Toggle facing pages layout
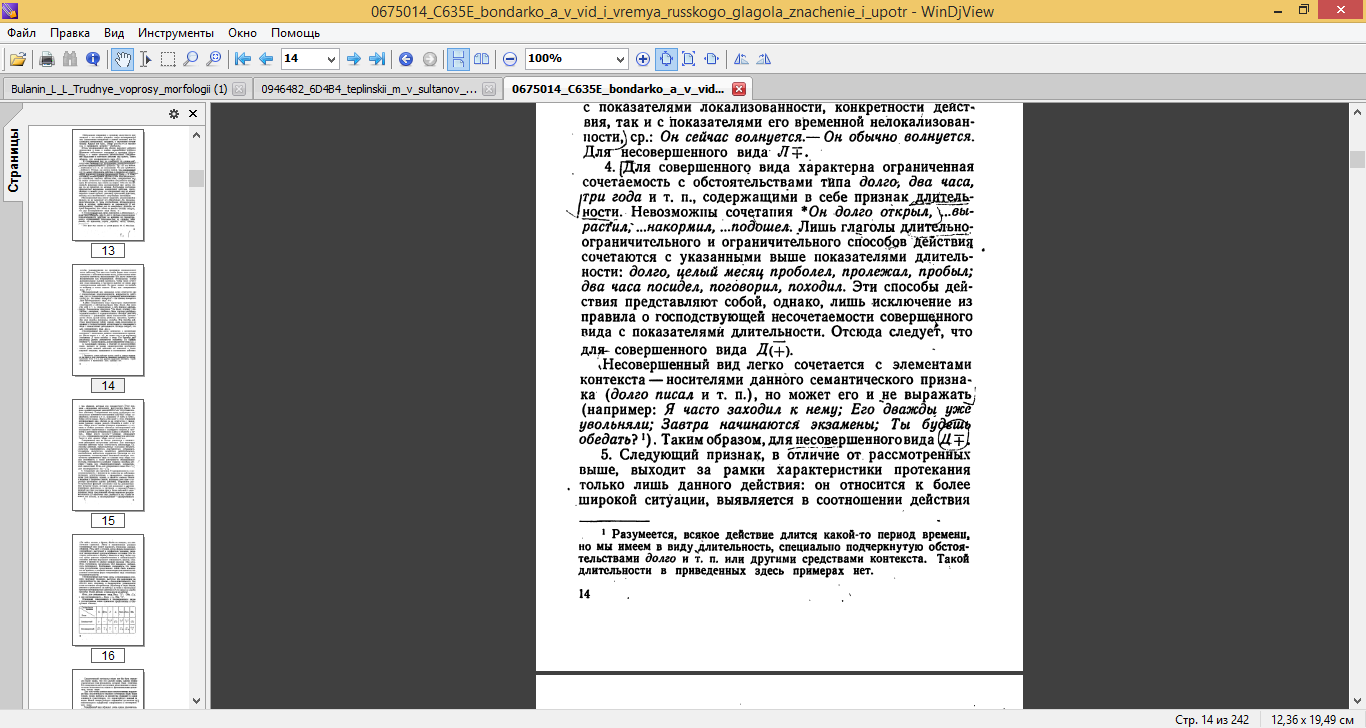Viewport: 1366px width, 728px height. point(482,59)
